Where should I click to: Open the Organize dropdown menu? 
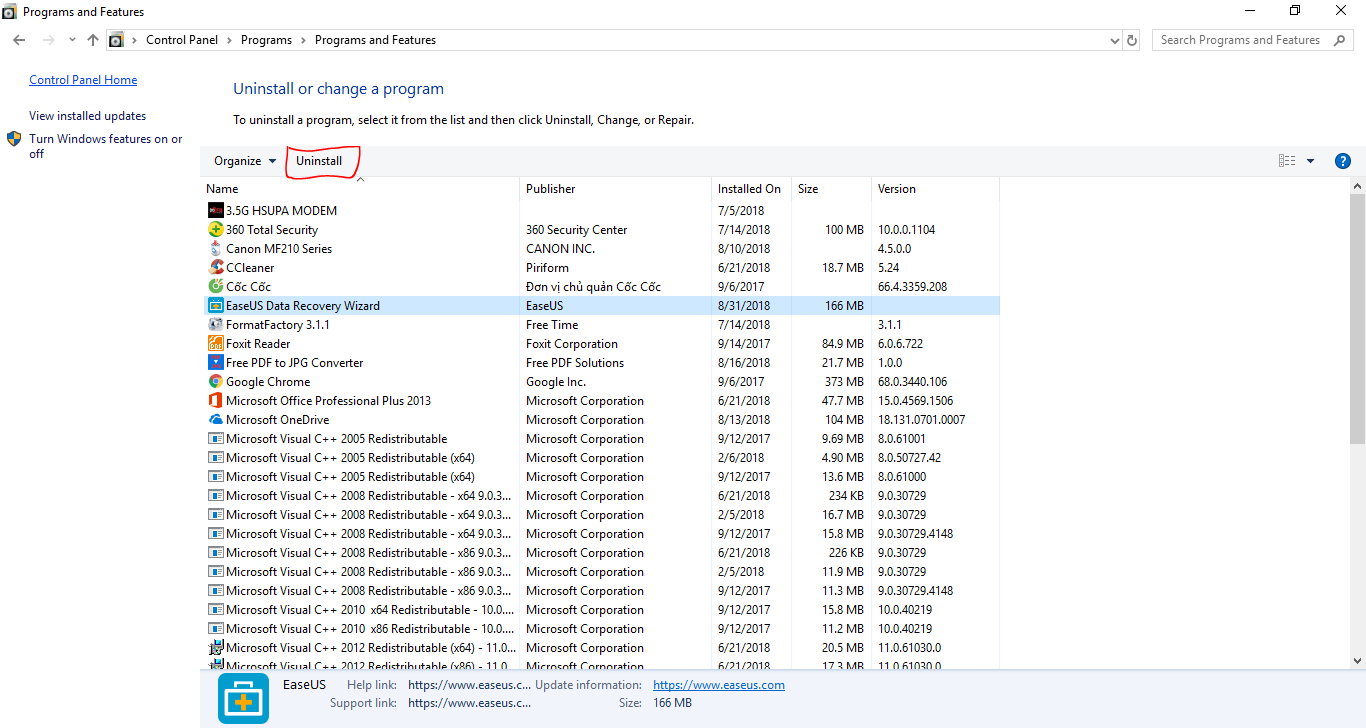point(245,161)
